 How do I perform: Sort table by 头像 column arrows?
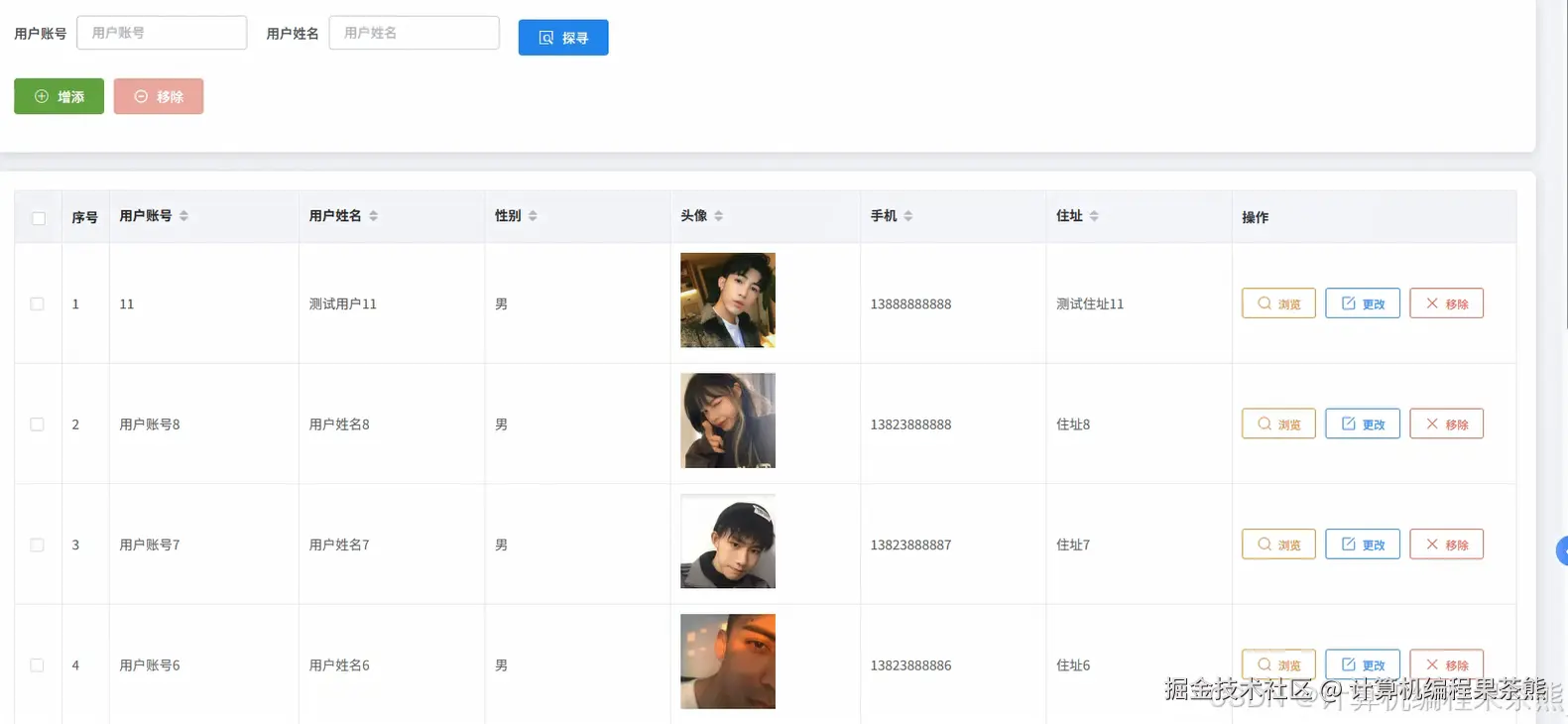tap(718, 216)
